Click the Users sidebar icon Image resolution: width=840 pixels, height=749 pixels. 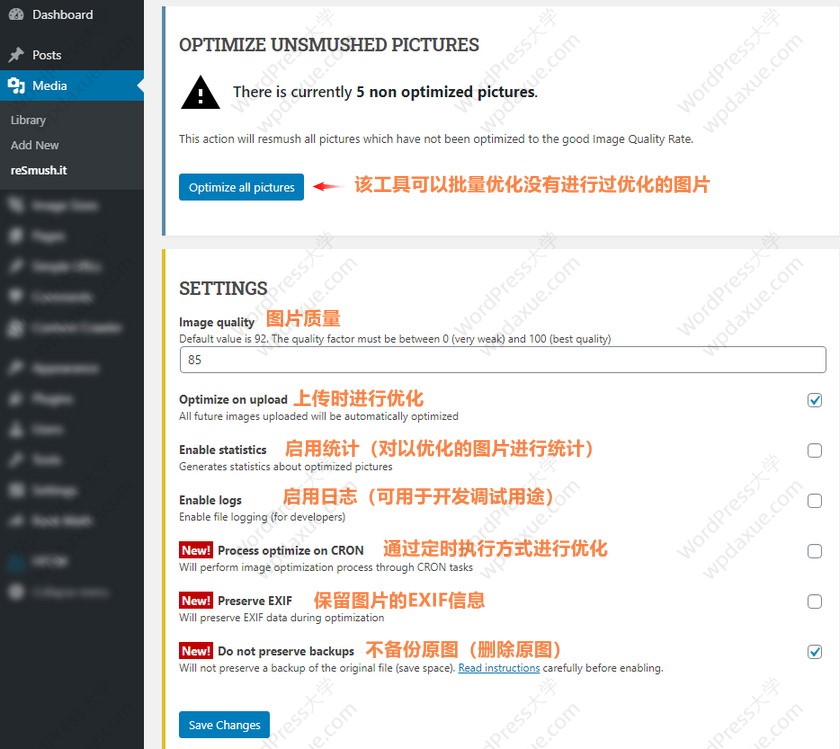16,429
